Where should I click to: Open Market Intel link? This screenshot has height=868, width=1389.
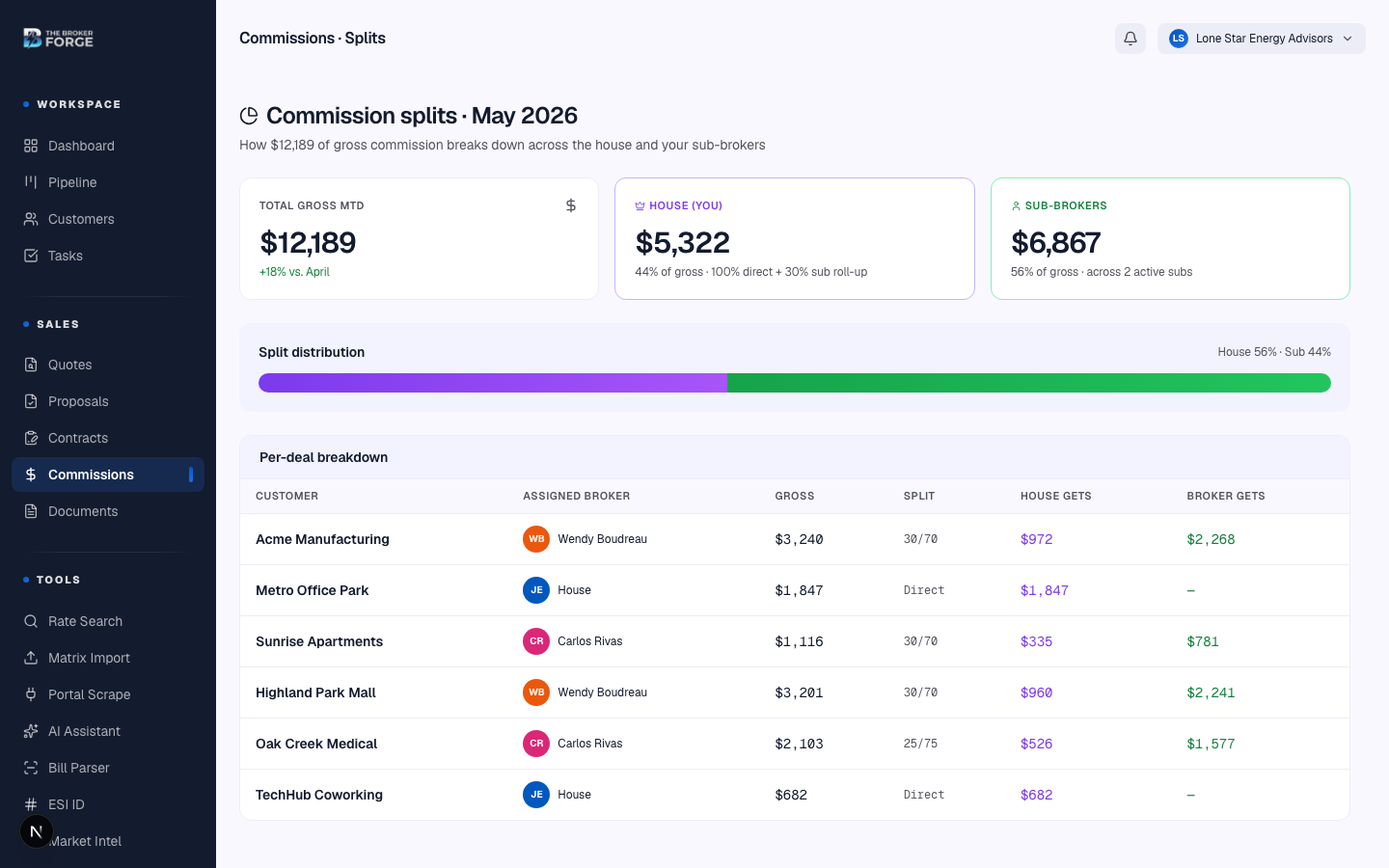[108, 841]
